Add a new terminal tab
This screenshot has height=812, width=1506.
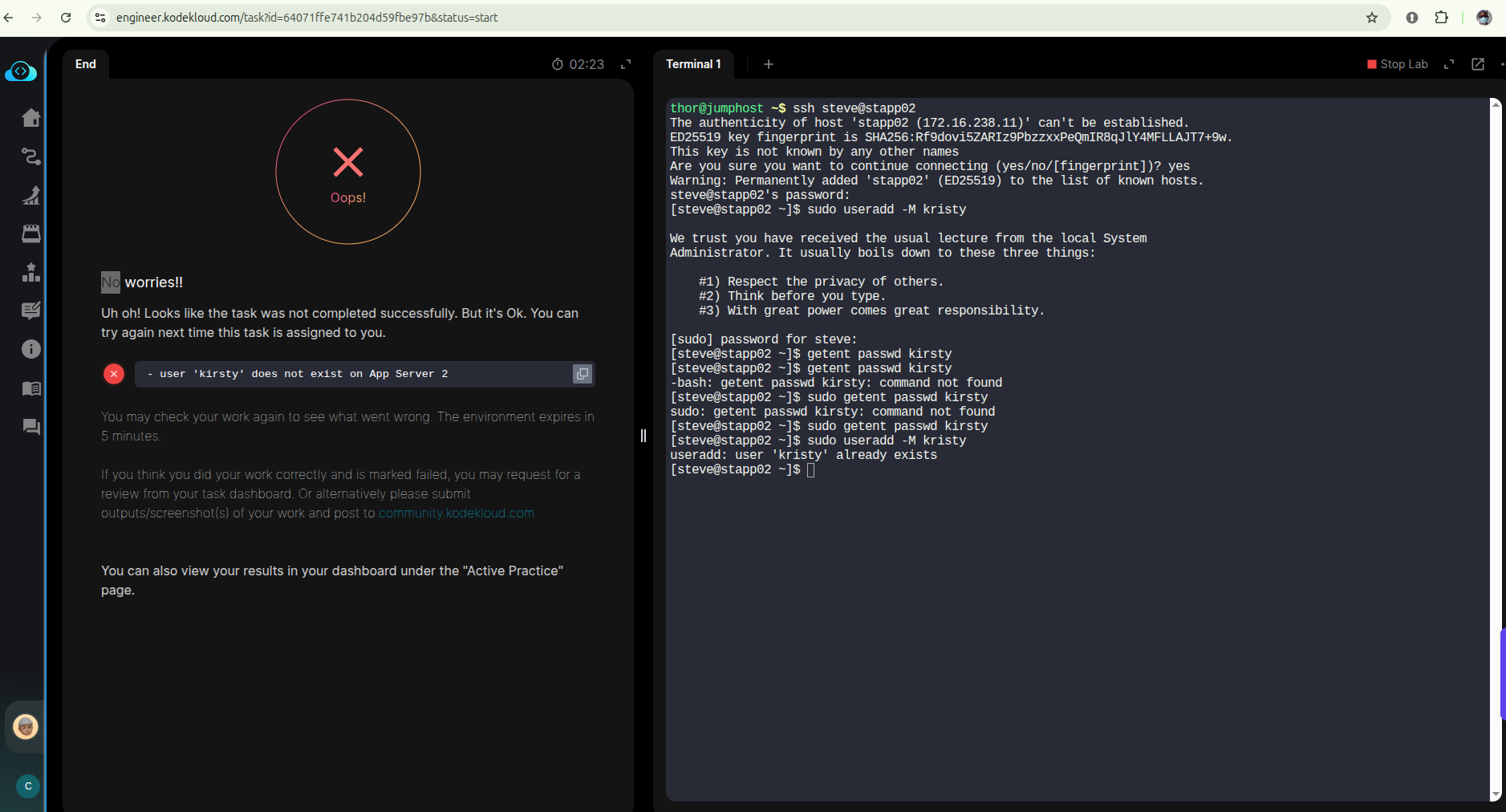(x=768, y=64)
